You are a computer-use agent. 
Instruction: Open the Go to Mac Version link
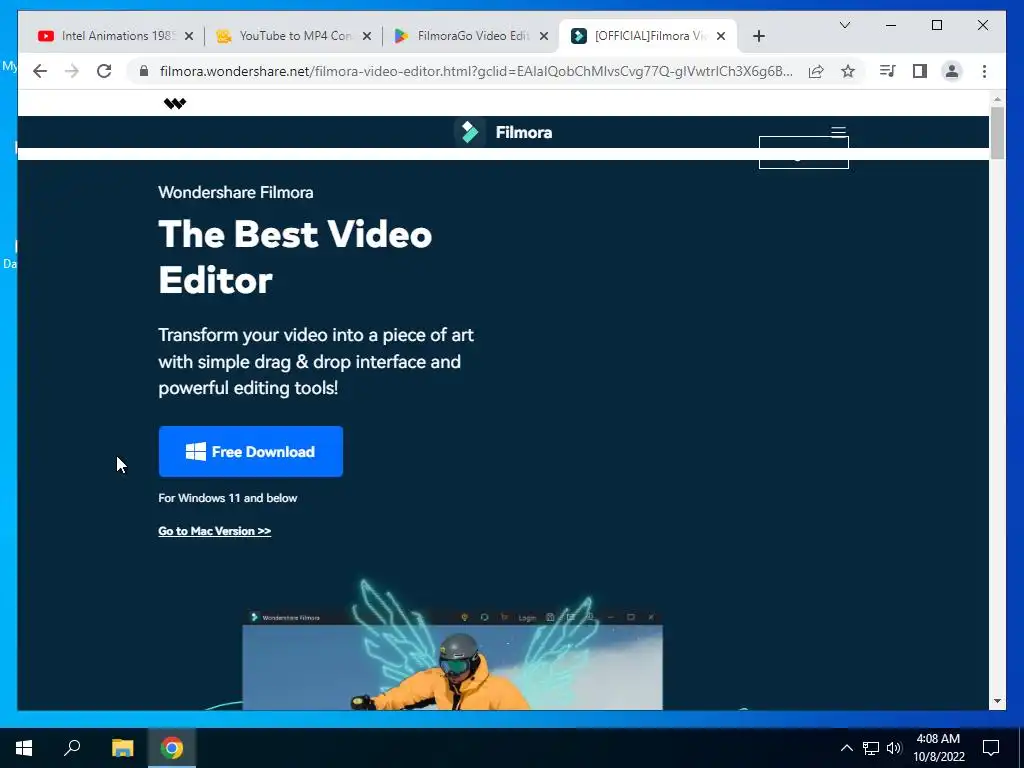(214, 531)
